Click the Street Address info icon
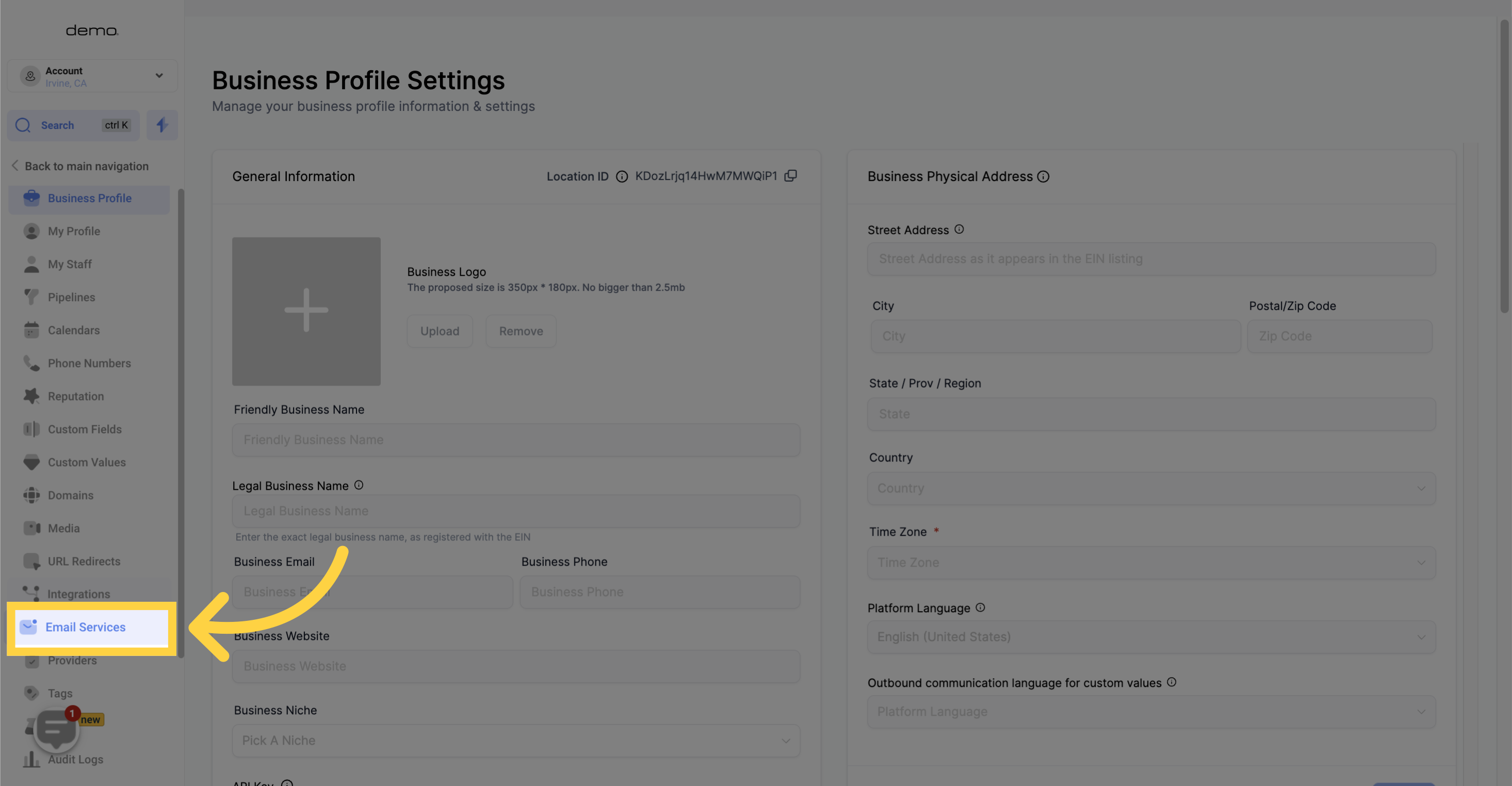Viewport: 1512px width, 786px height. coord(959,230)
